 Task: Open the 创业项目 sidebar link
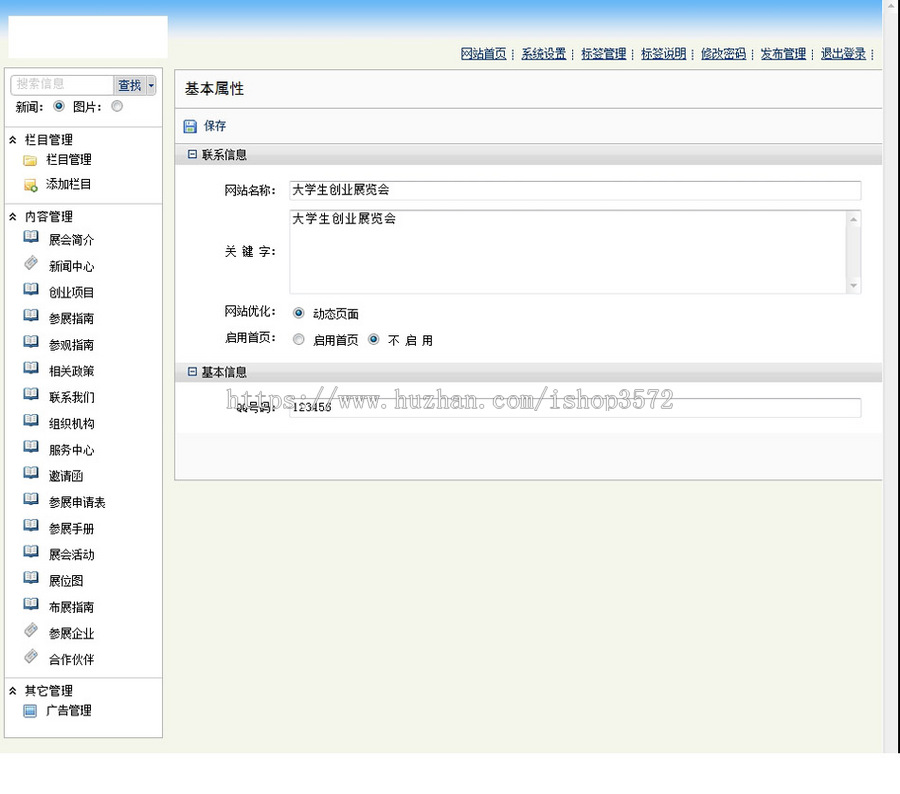(71, 292)
